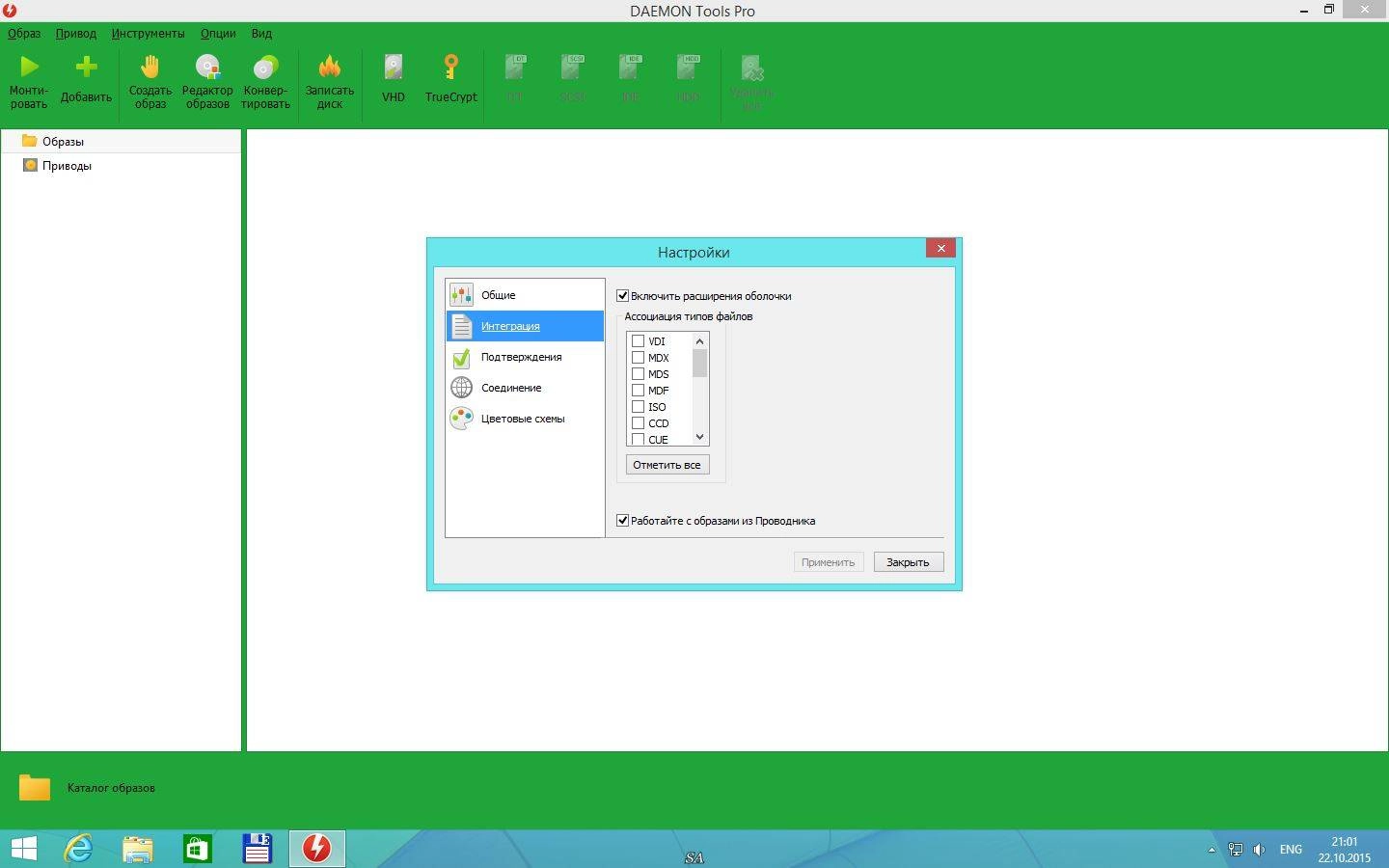This screenshot has width=1389, height=868.
Task: Click DAEMON Tools taskbar icon
Action: click(316, 849)
